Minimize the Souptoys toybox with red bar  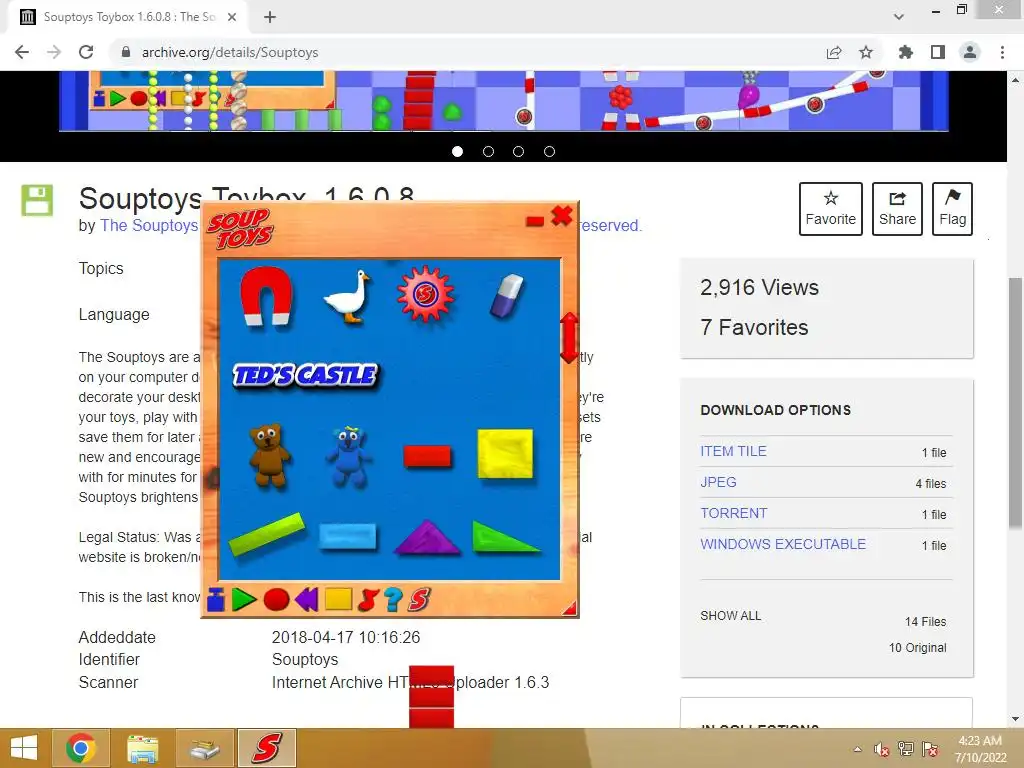click(535, 221)
